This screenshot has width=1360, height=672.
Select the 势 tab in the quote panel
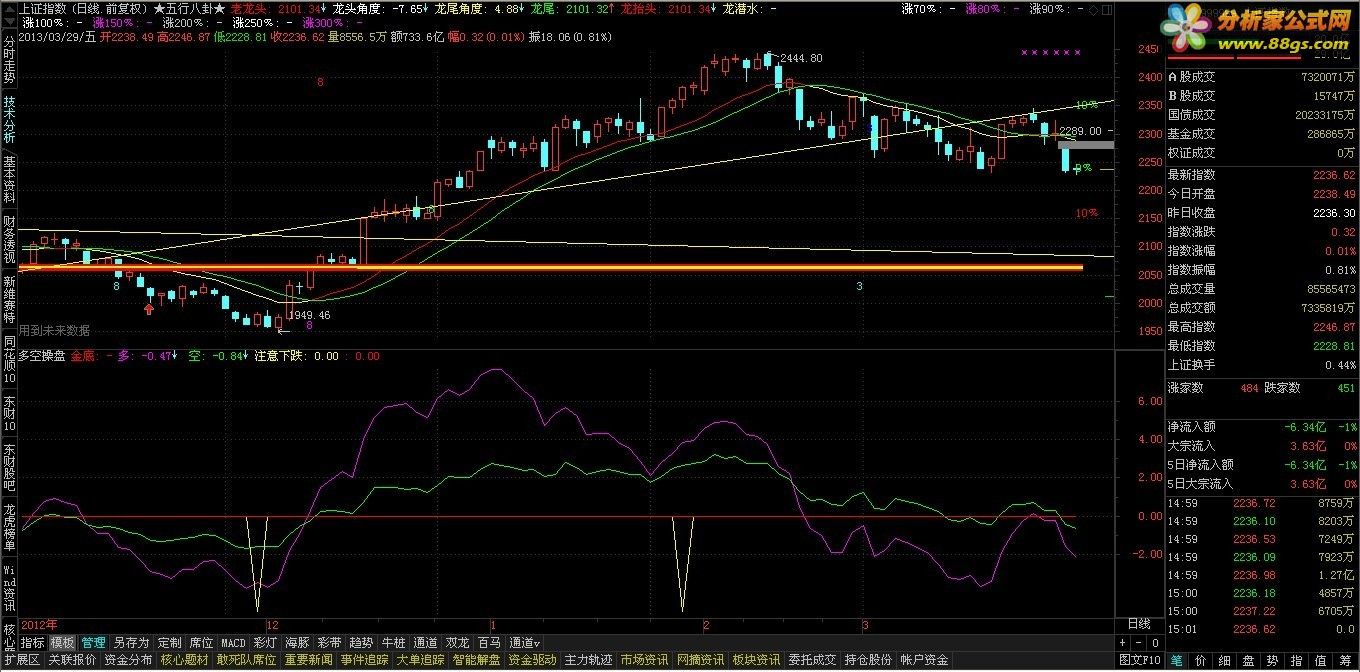point(1273,660)
